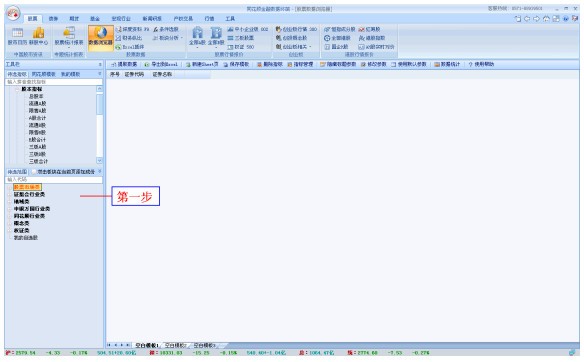Click the indicator pinyin search field
The height and width of the screenshot is (362, 584).
click(x=54, y=82)
